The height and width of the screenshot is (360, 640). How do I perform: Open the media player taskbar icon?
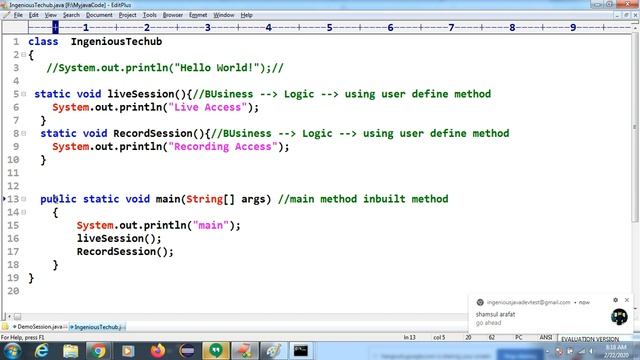coord(128,351)
